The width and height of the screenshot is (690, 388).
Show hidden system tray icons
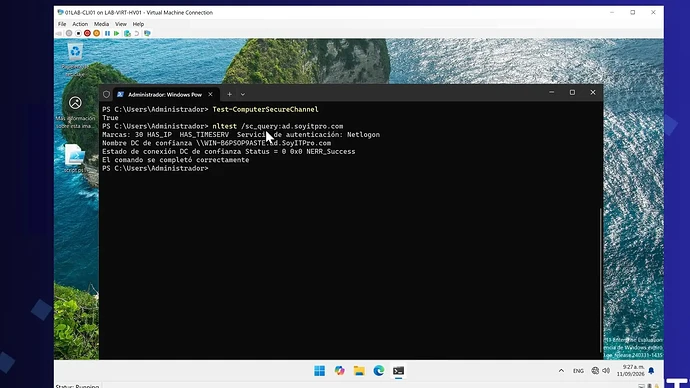point(561,371)
